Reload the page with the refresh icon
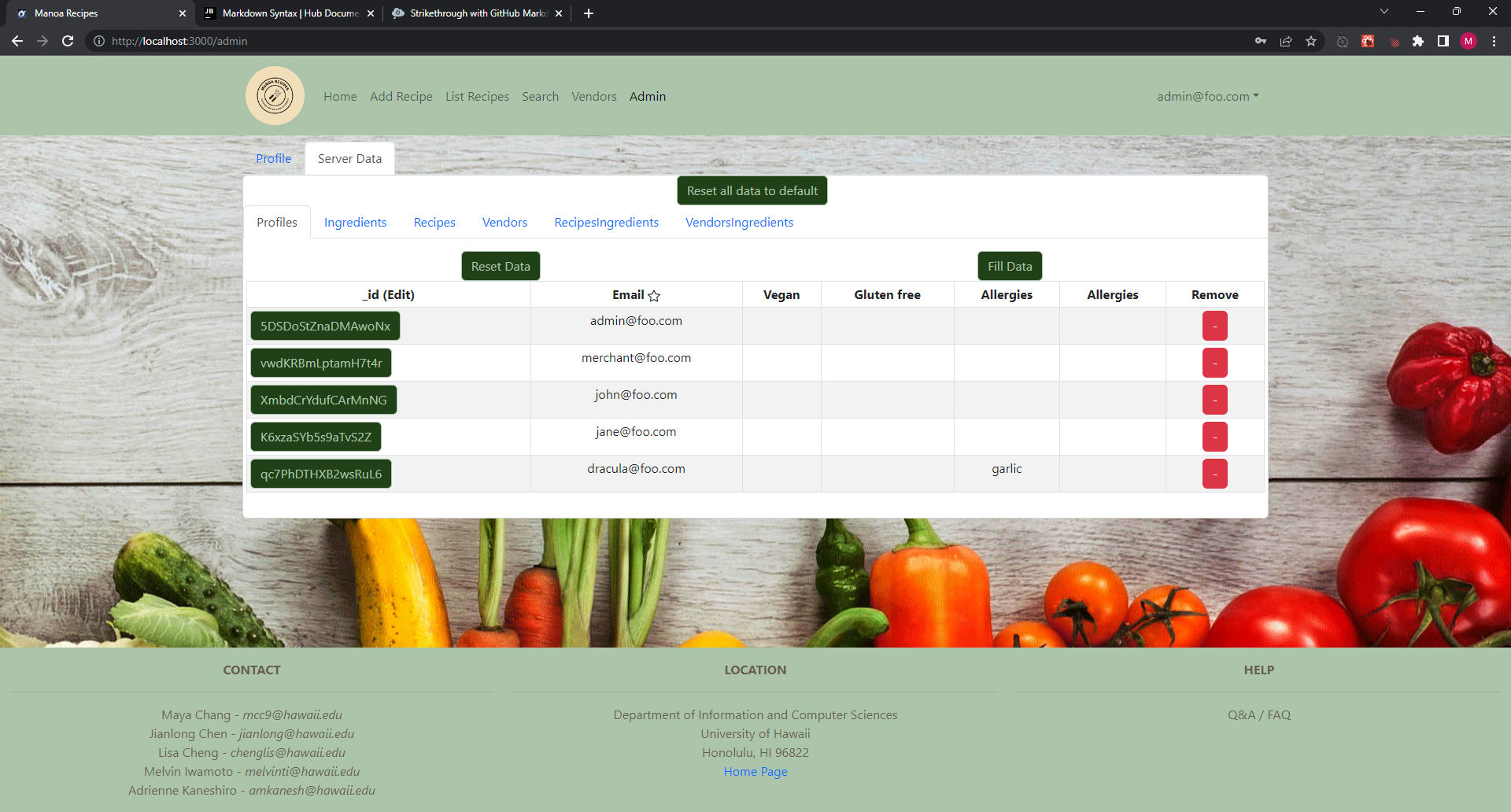This screenshot has height=812, width=1511. pyautogui.click(x=68, y=41)
